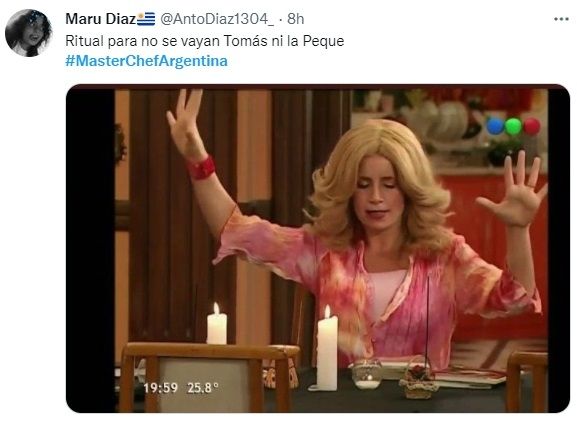Click the wooden chair back in the foreground

(x=210, y=378)
